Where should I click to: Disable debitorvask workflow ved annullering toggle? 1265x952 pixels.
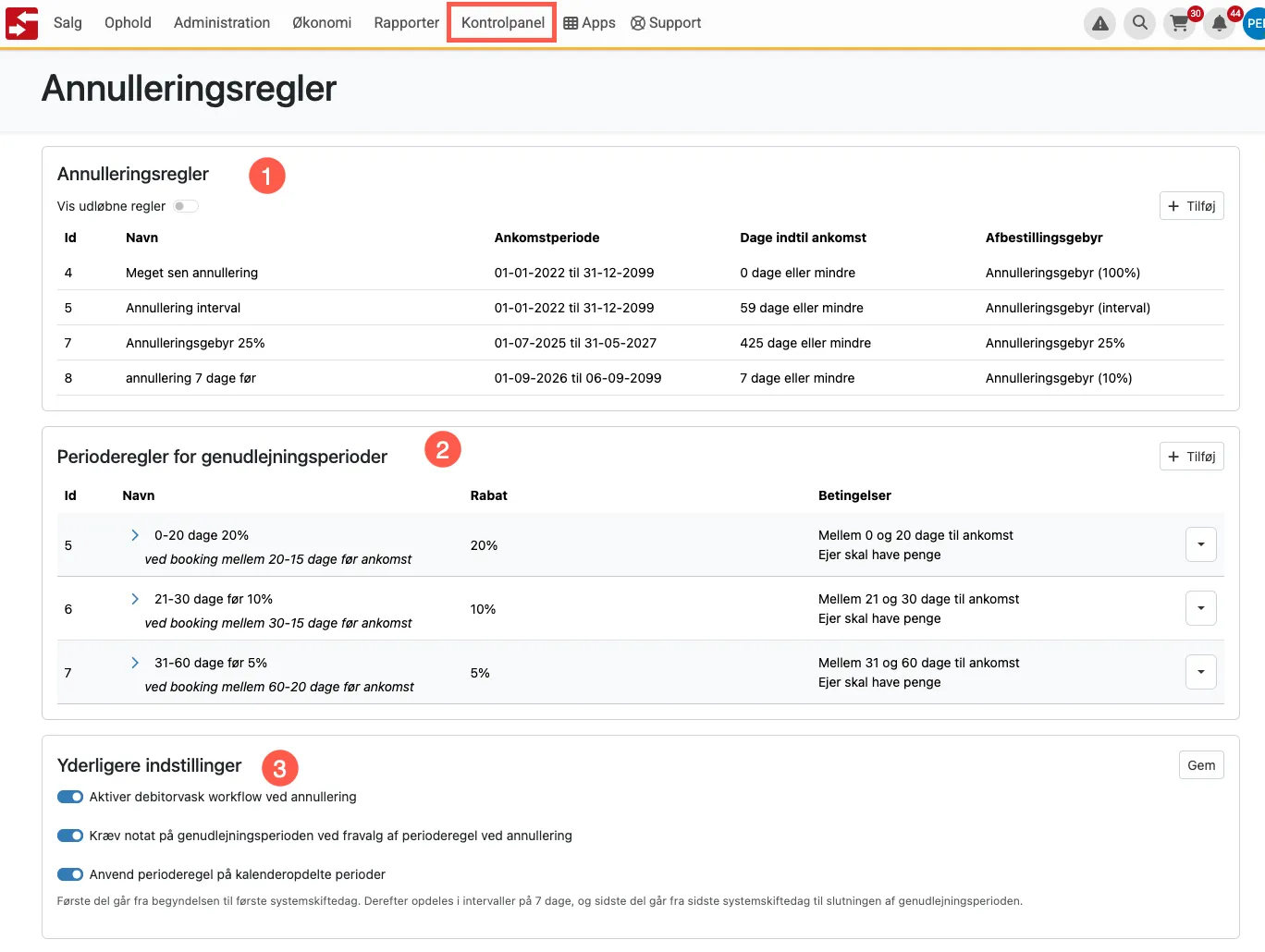70,797
